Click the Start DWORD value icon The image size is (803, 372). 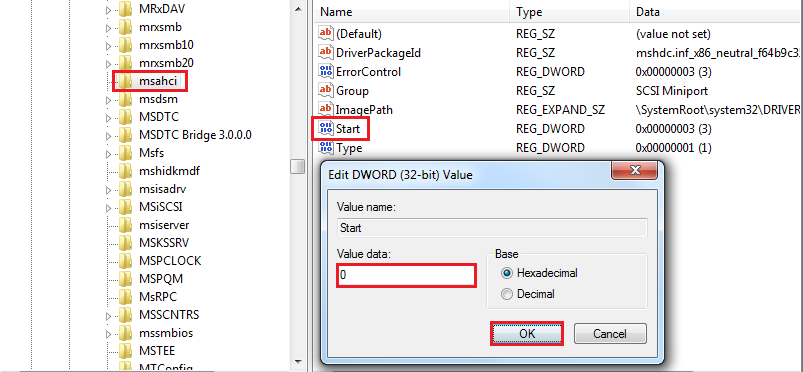[x=326, y=129]
